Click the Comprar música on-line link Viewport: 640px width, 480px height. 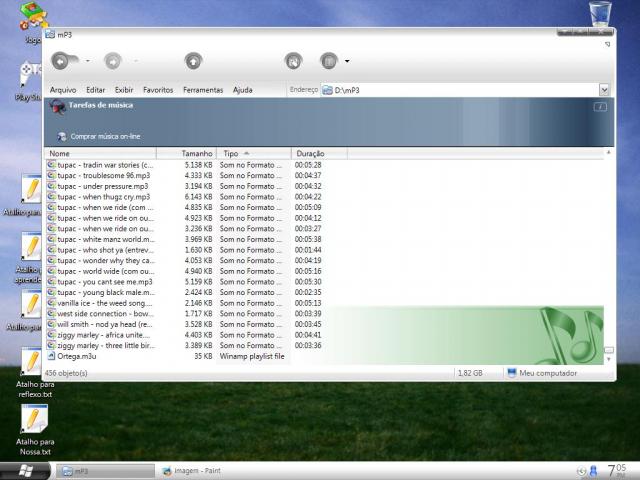(x=105, y=136)
